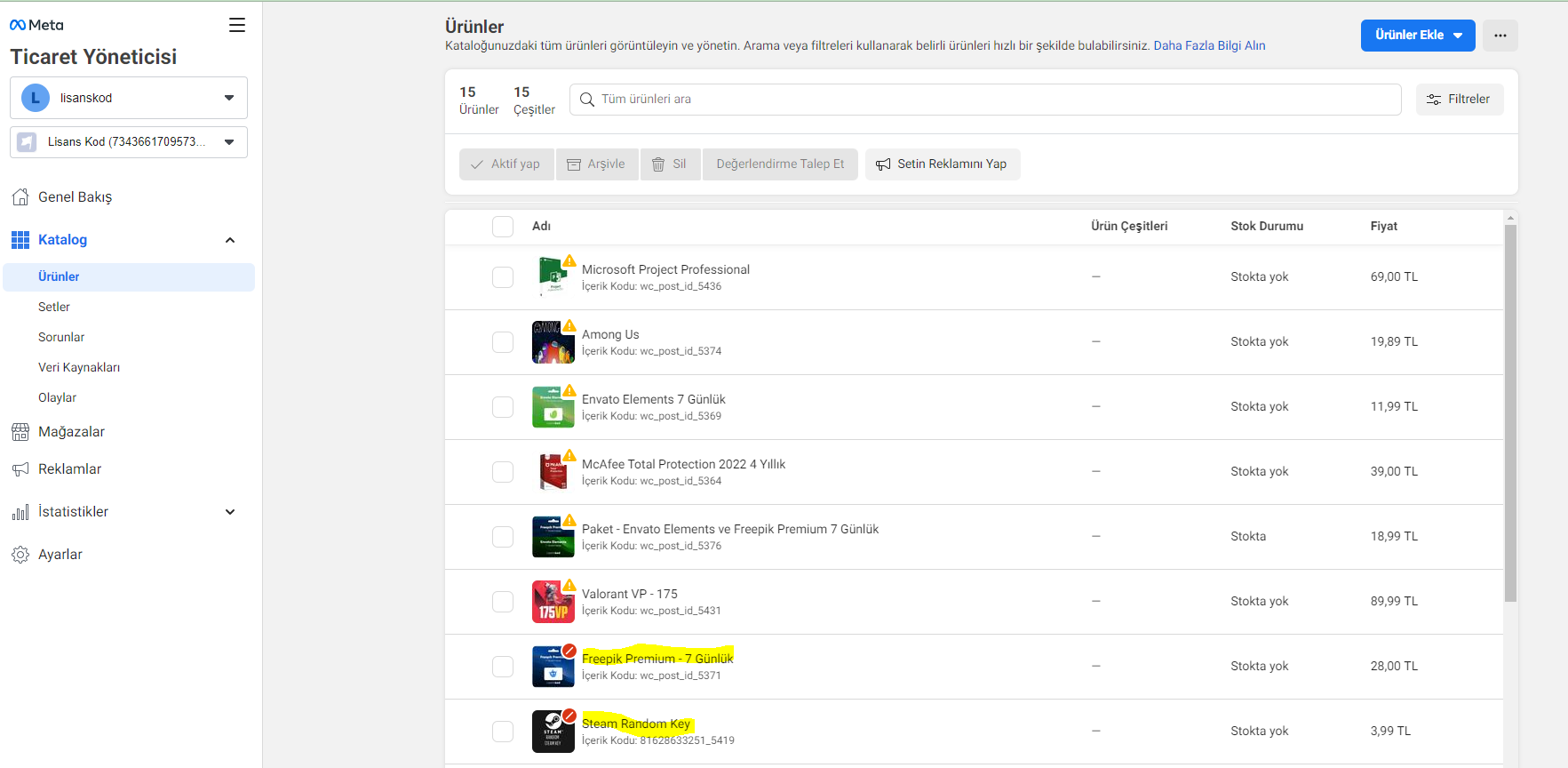Select the Paket - Envato Elements ve Freepik checkbox
Screen dimensions: 1568x768
pos(503,537)
